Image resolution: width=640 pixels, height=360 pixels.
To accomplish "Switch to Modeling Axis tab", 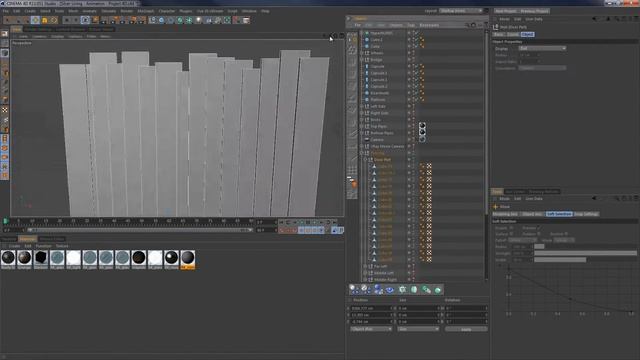I will pos(505,214).
